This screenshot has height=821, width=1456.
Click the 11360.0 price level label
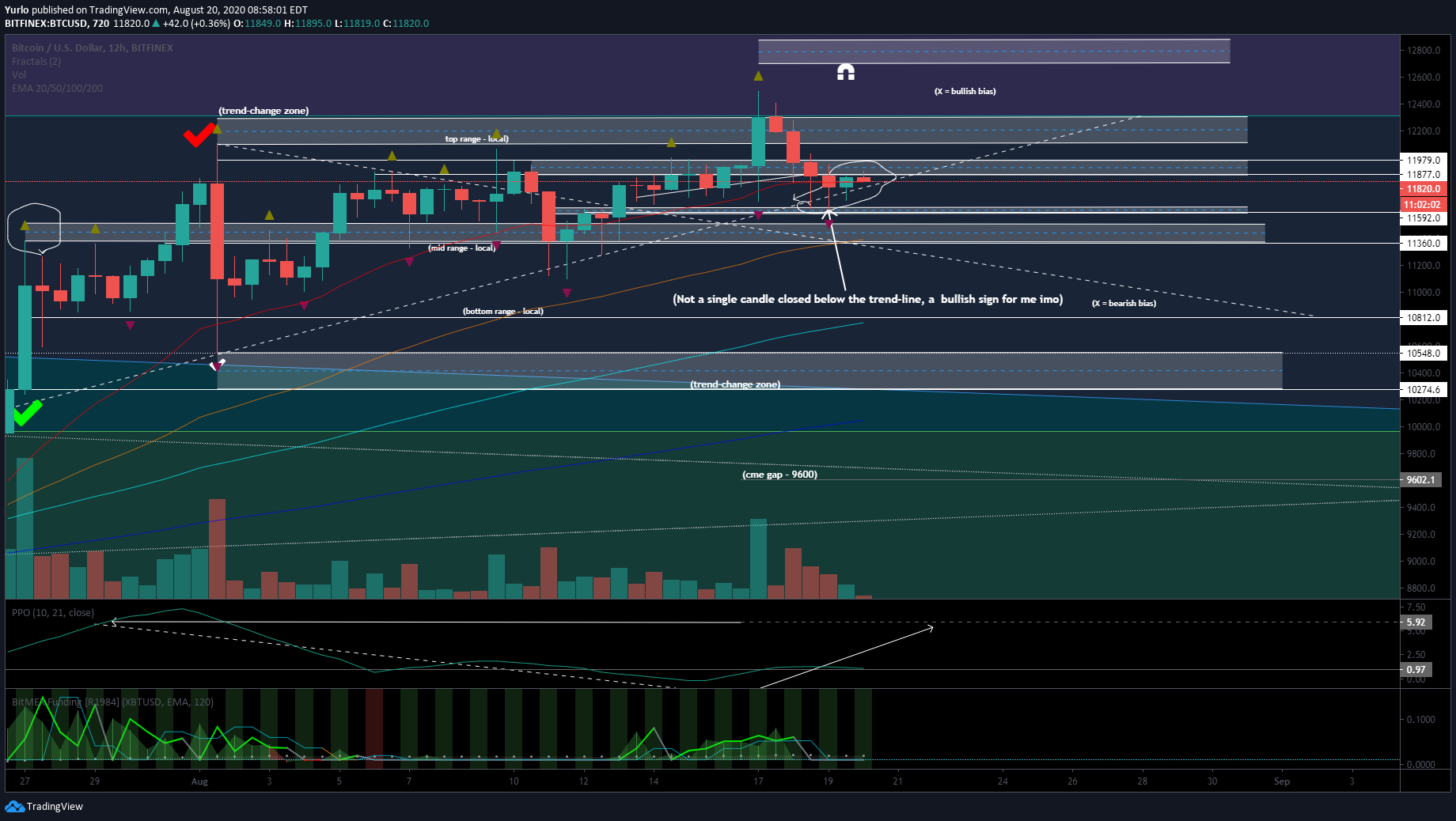point(1424,244)
